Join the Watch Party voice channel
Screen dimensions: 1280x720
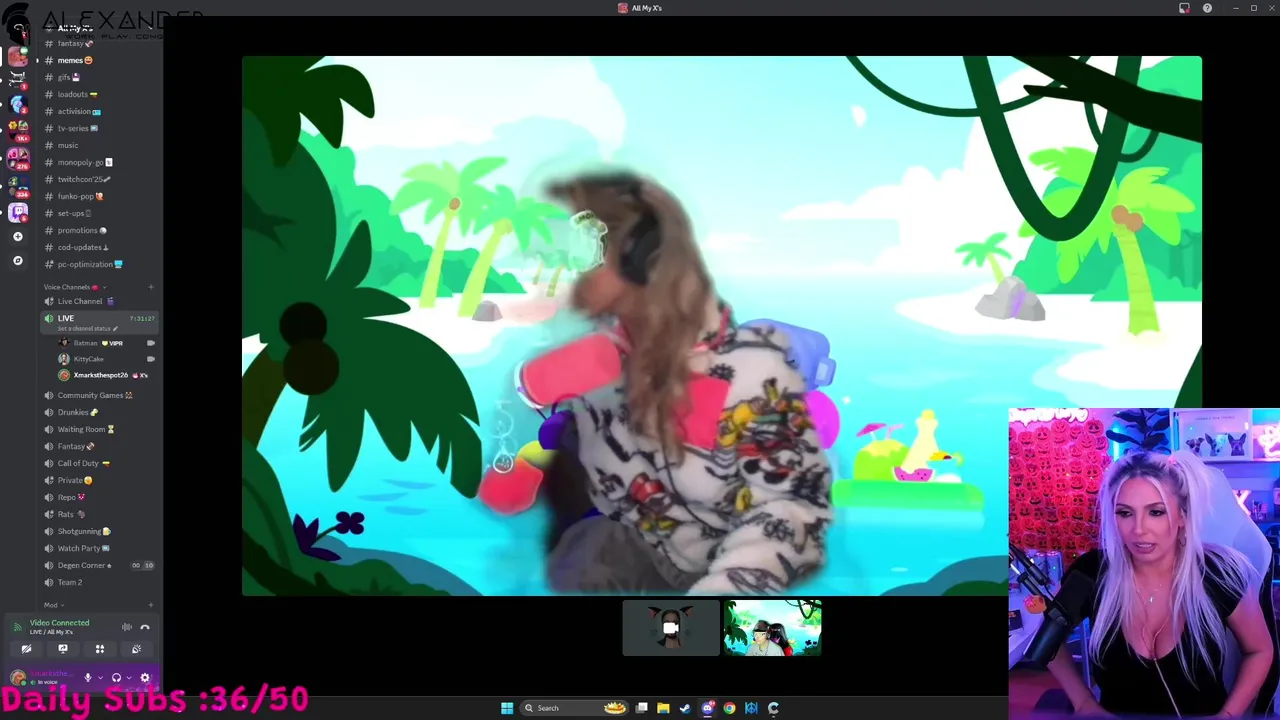[x=98, y=548]
